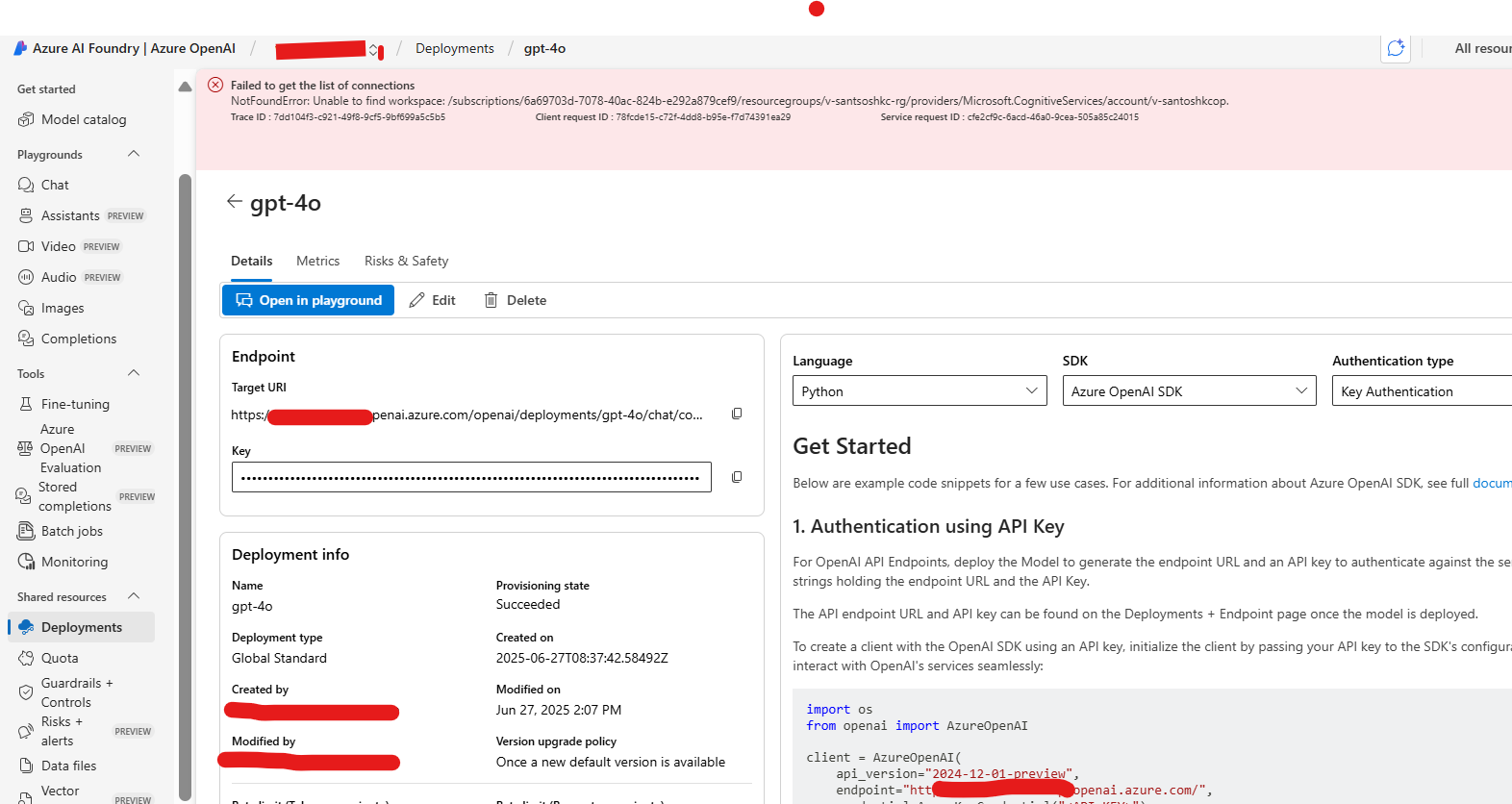1512x804 pixels.
Task: Open the Model catalog icon in sidebar
Action: coord(26,119)
